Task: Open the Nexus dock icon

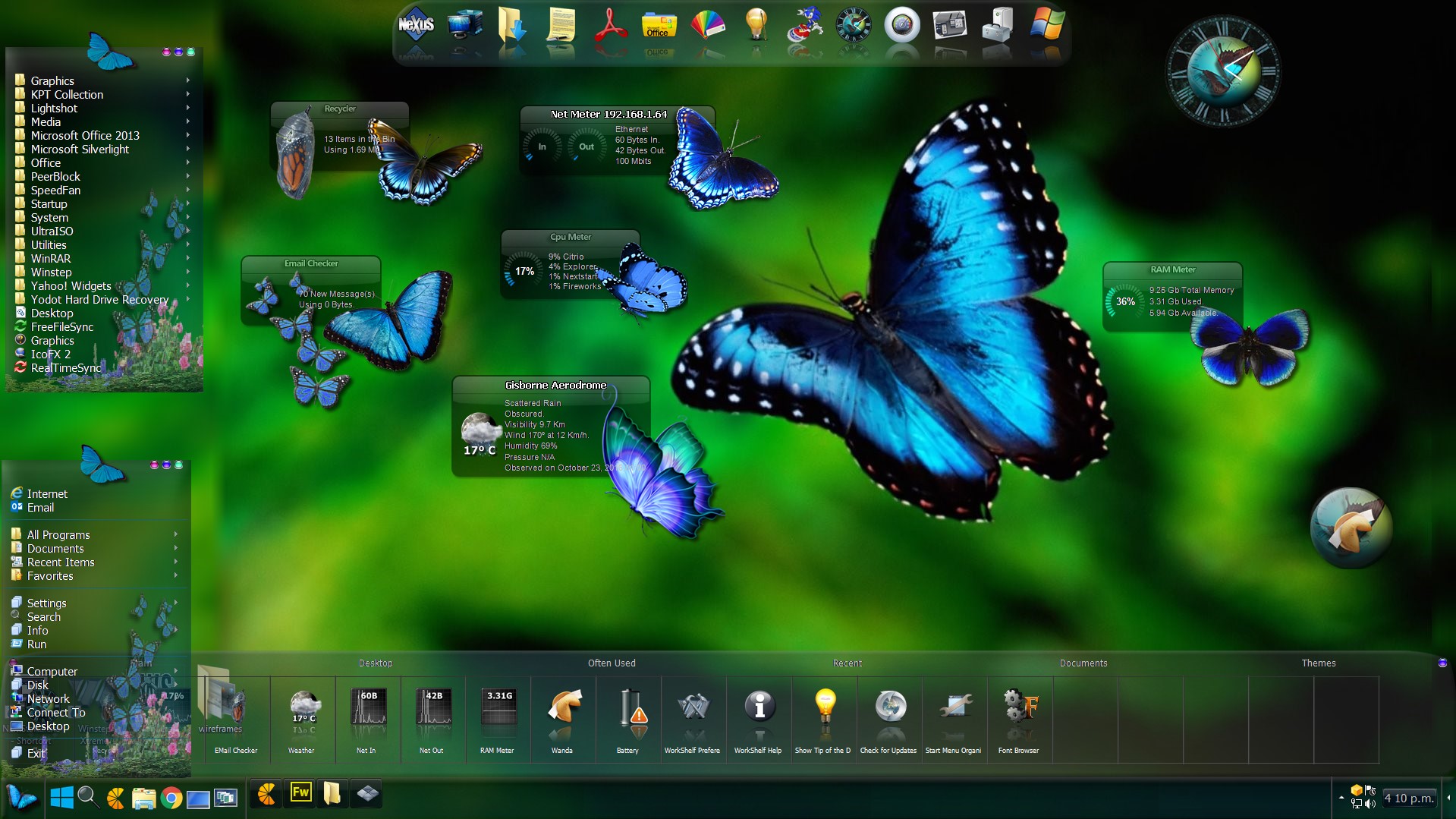Action: [x=416, y=26]
